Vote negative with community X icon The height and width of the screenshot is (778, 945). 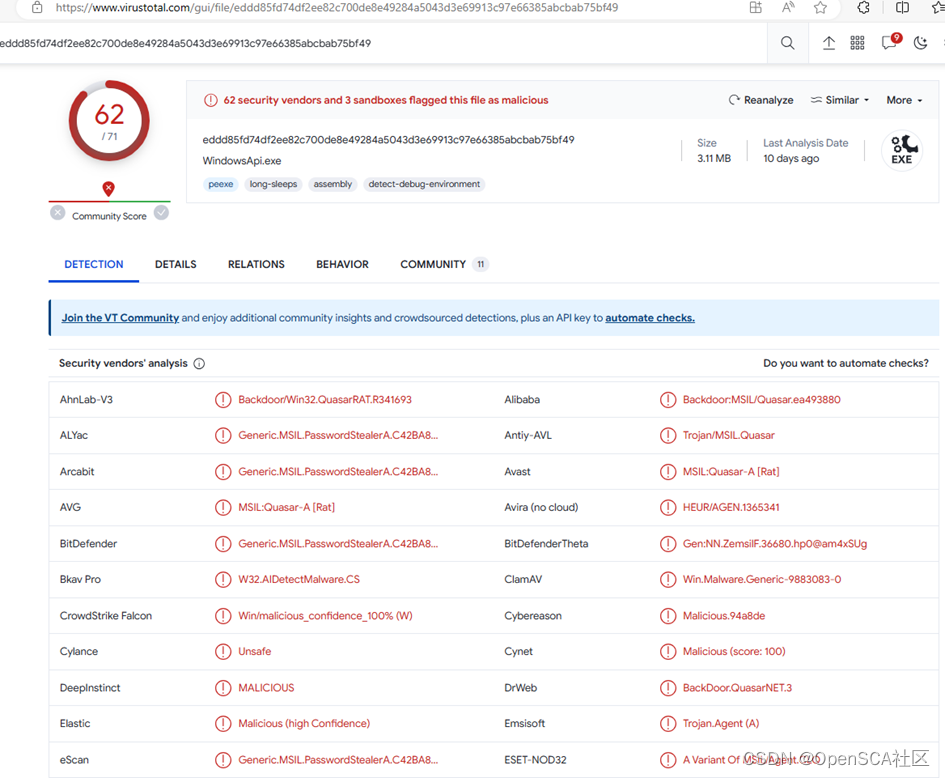click(x=57, y=213)
